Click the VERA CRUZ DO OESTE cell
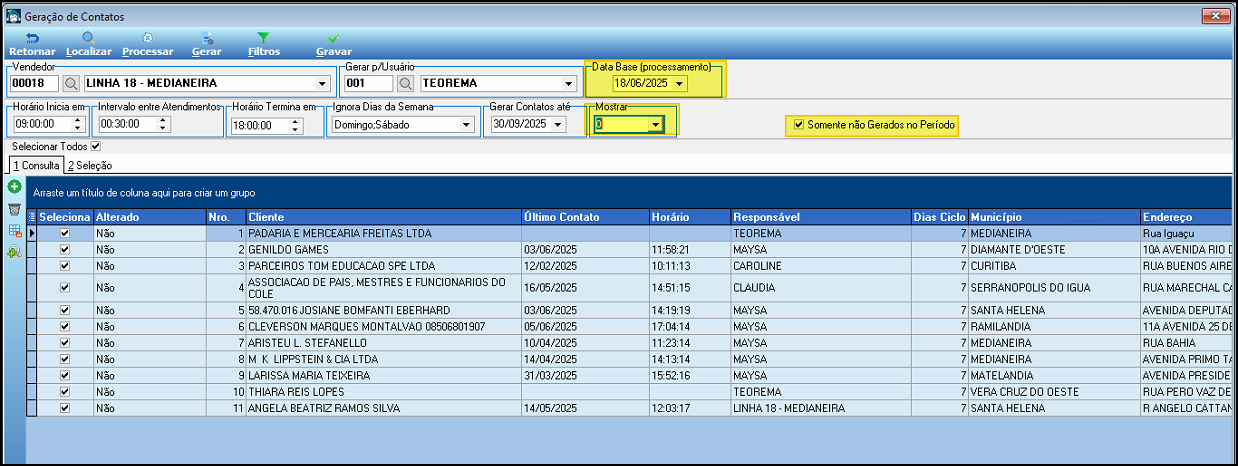Image resolution: width=1238 pixels, height=466 pixels. tap(1054, 392)
